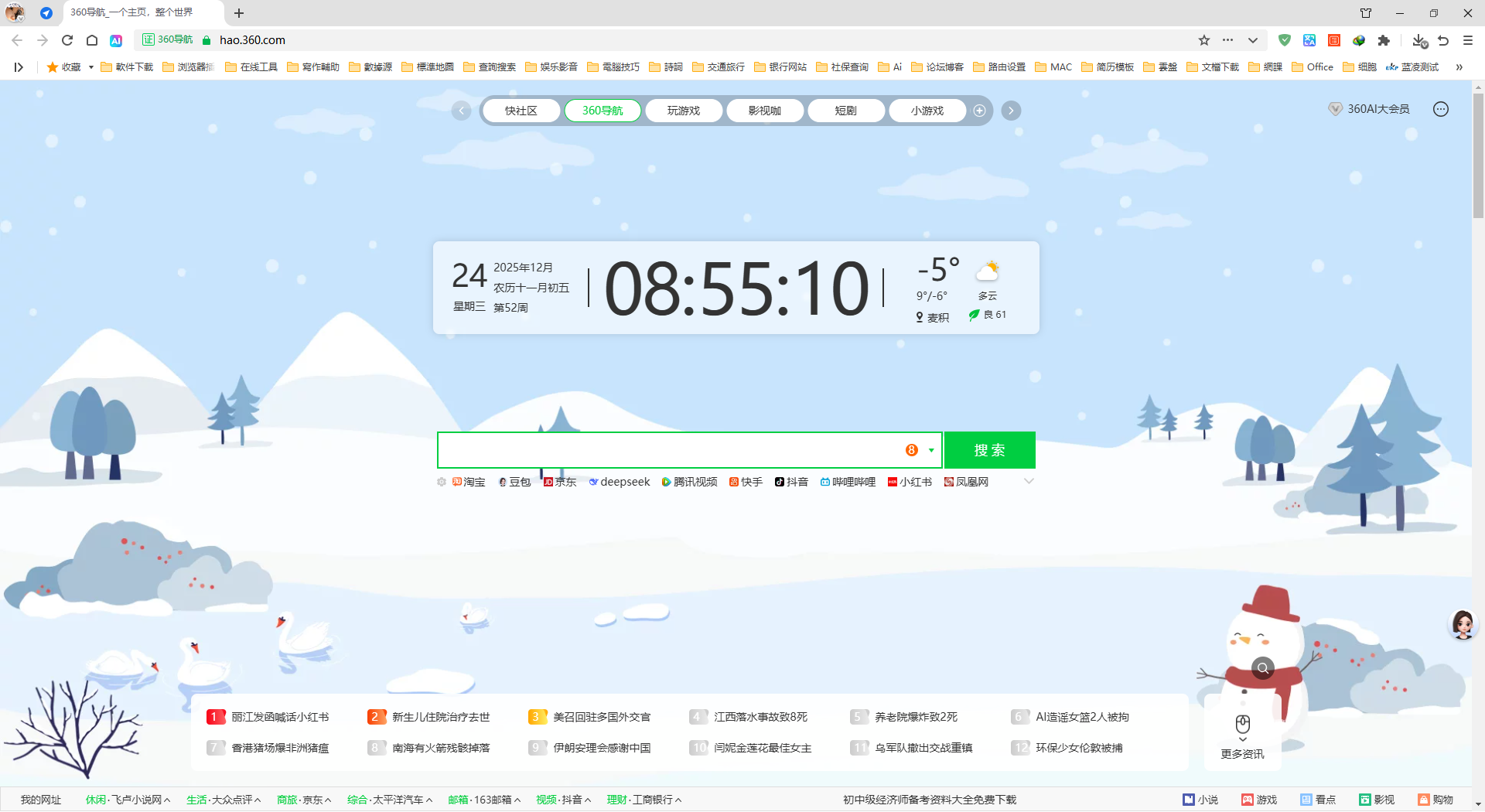Expand the quick links row chevron under search
Screen dimensions: 1485x812
pos(1029,481)
